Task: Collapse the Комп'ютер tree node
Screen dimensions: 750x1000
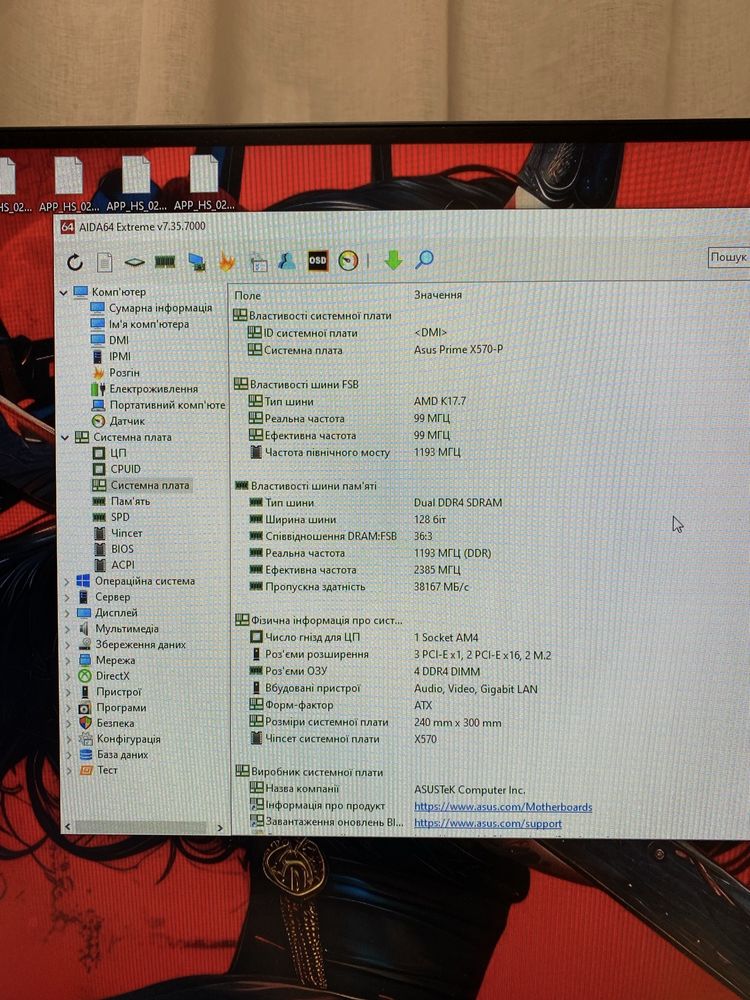Action: pyautogui.click(x=63, y=293)
